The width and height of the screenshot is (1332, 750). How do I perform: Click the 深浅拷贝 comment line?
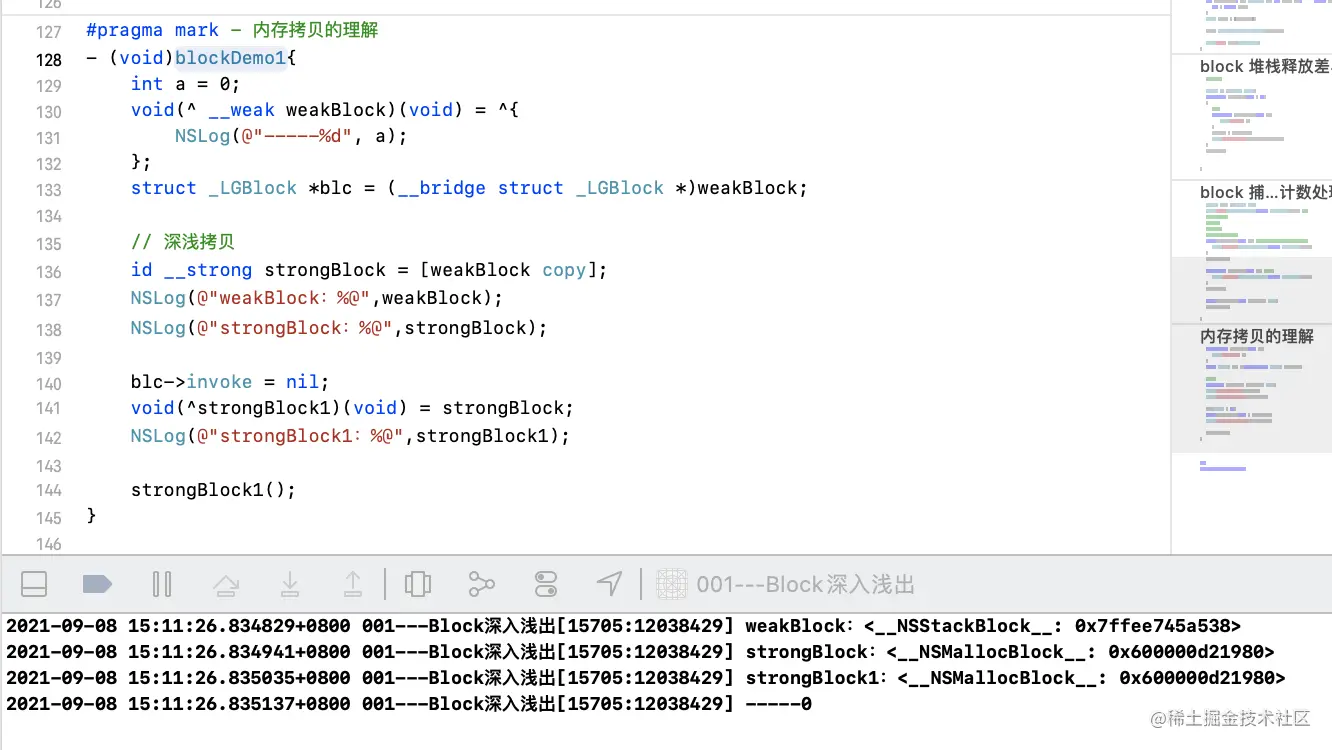182,242
